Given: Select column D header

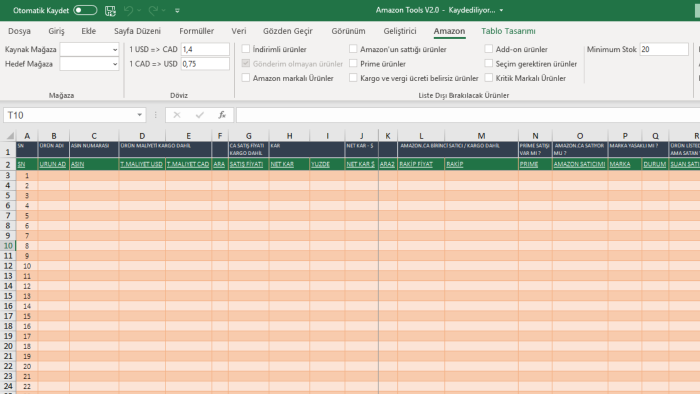Looking at the screenshot, I should click(x=142, y=136).
